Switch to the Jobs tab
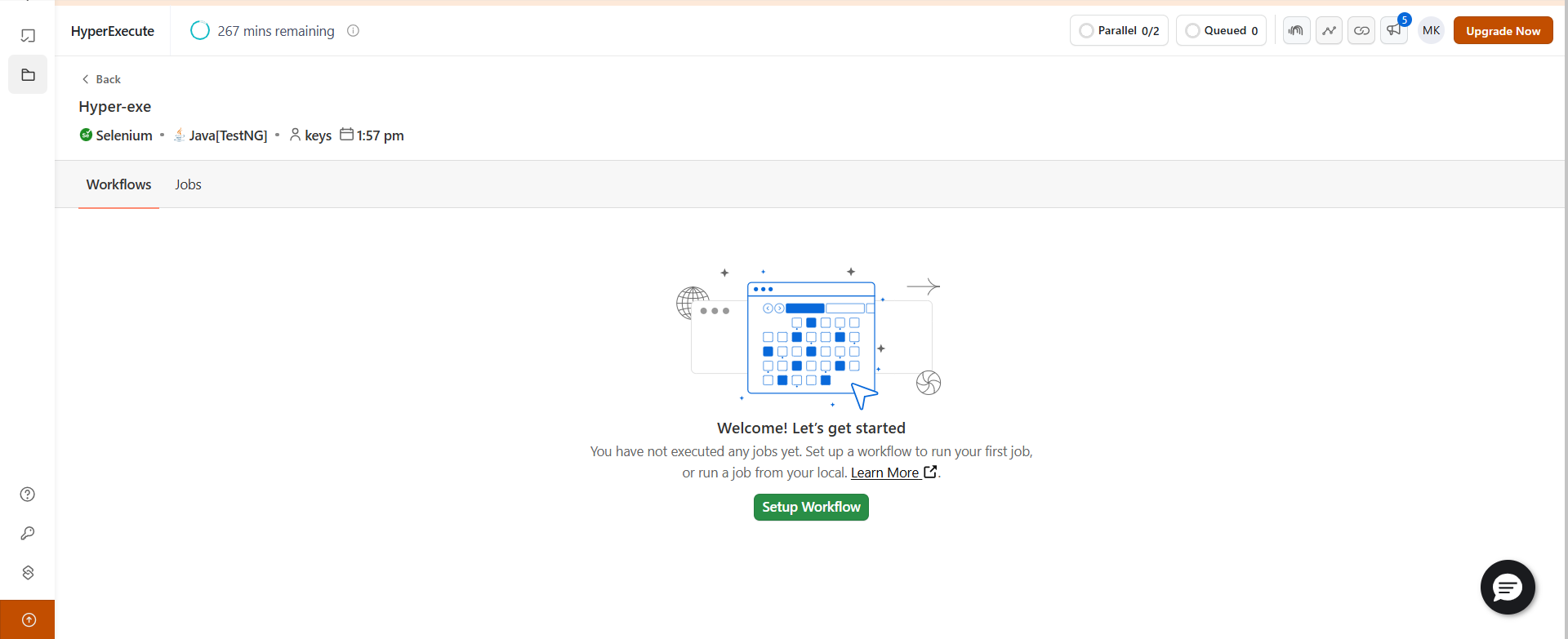The width and height of the screenshot is (1568, 639). pyautogui.click(x=188, y=184)
